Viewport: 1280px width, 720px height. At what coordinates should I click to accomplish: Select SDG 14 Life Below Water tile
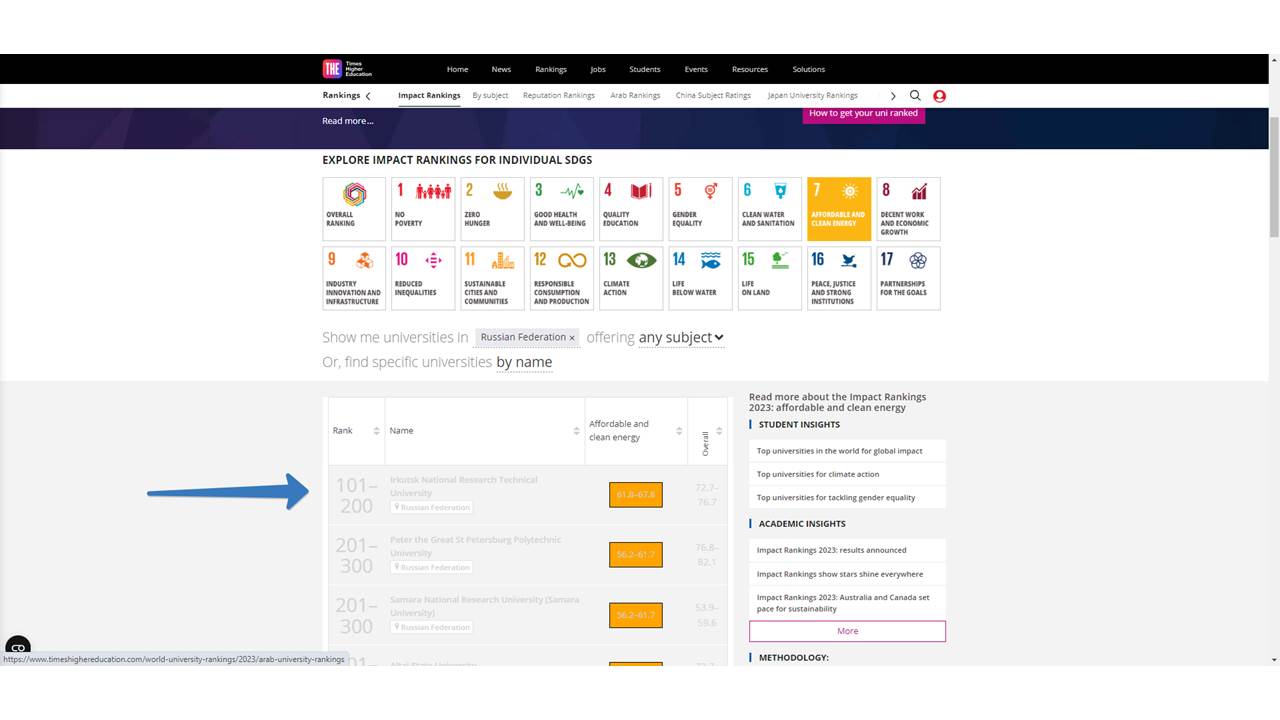point(700,278)
